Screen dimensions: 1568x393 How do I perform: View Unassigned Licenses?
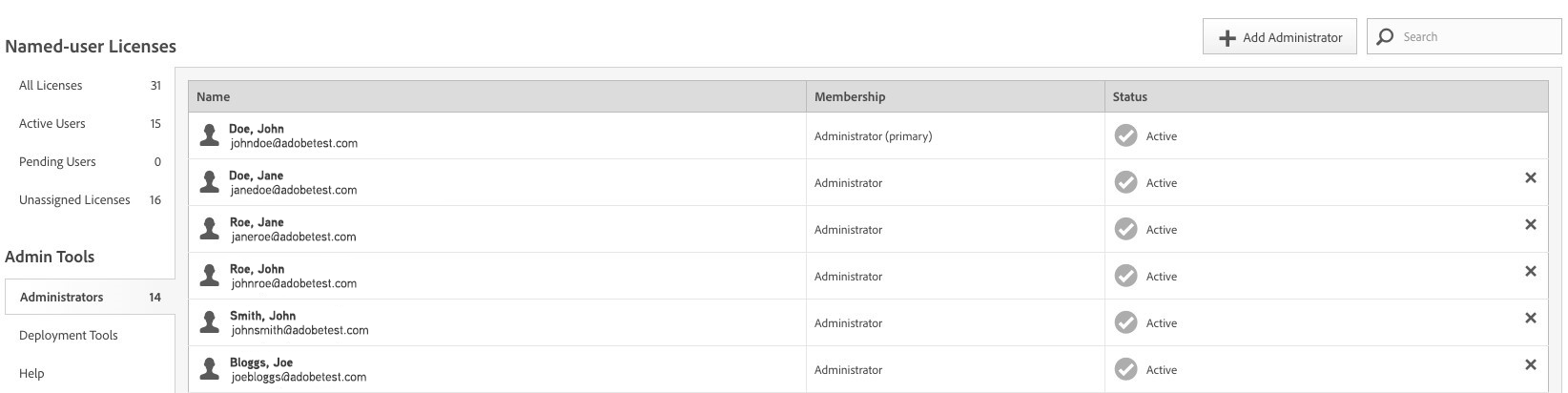pyautogui.click(x=74, y=199)
